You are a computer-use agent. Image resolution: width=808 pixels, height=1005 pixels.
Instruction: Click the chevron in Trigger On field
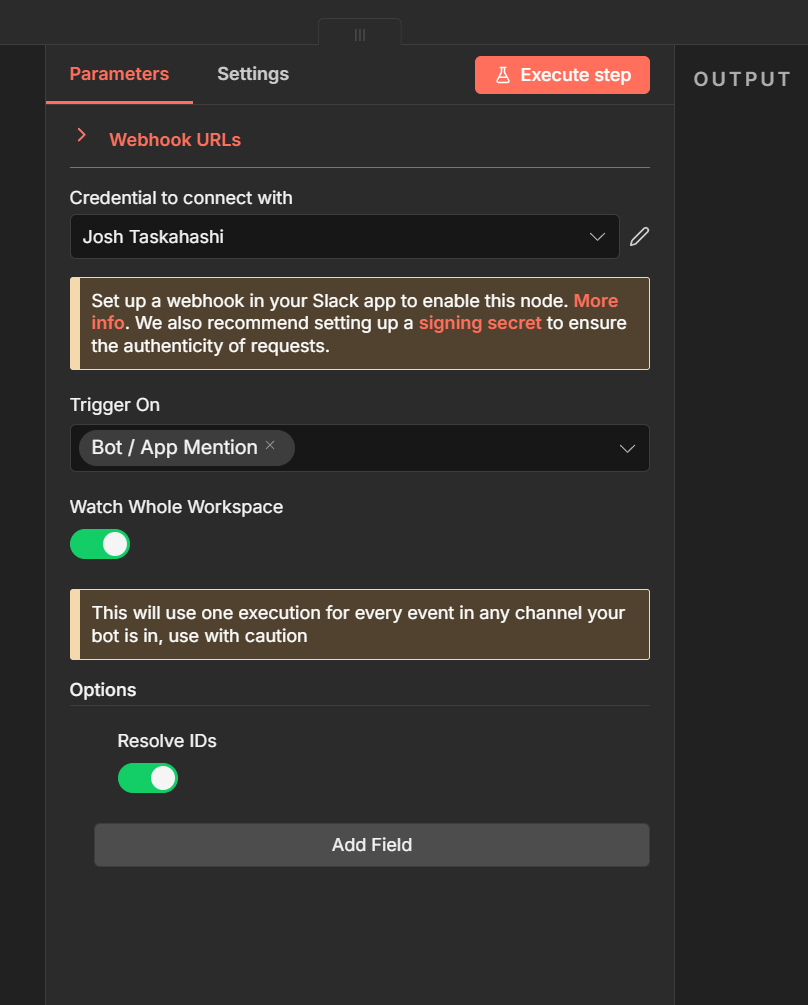tap(627, 448)
